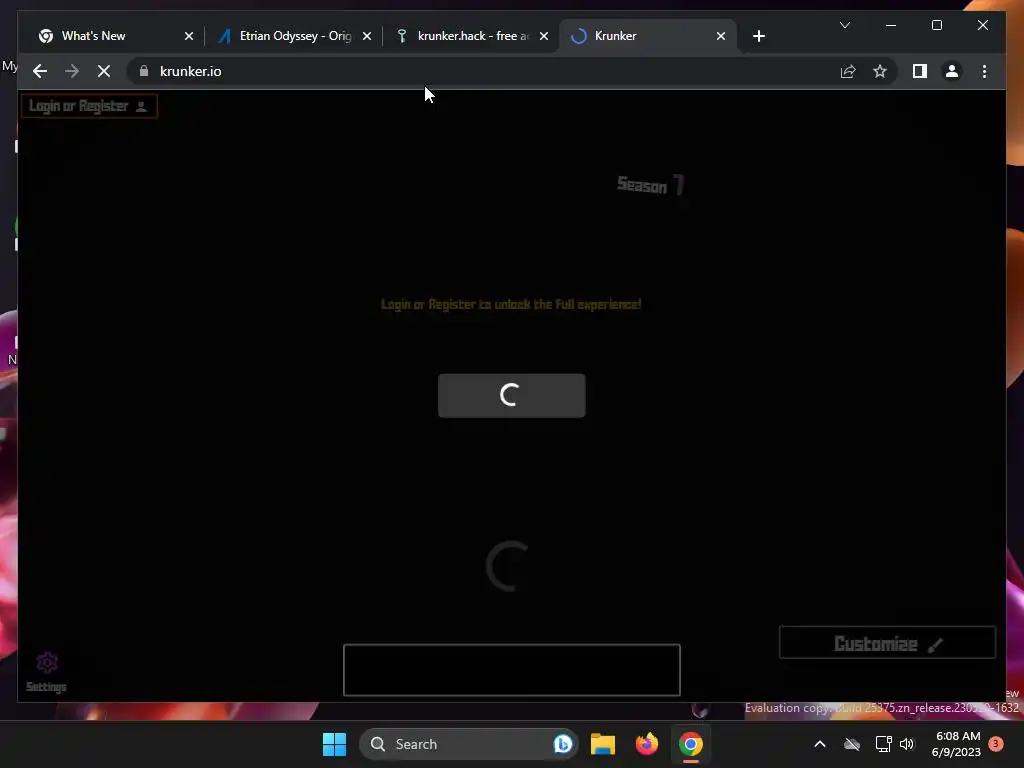Click the 'Login or Register to unlock' text
Screen dimensions: 1024x768
click(511, 304)
